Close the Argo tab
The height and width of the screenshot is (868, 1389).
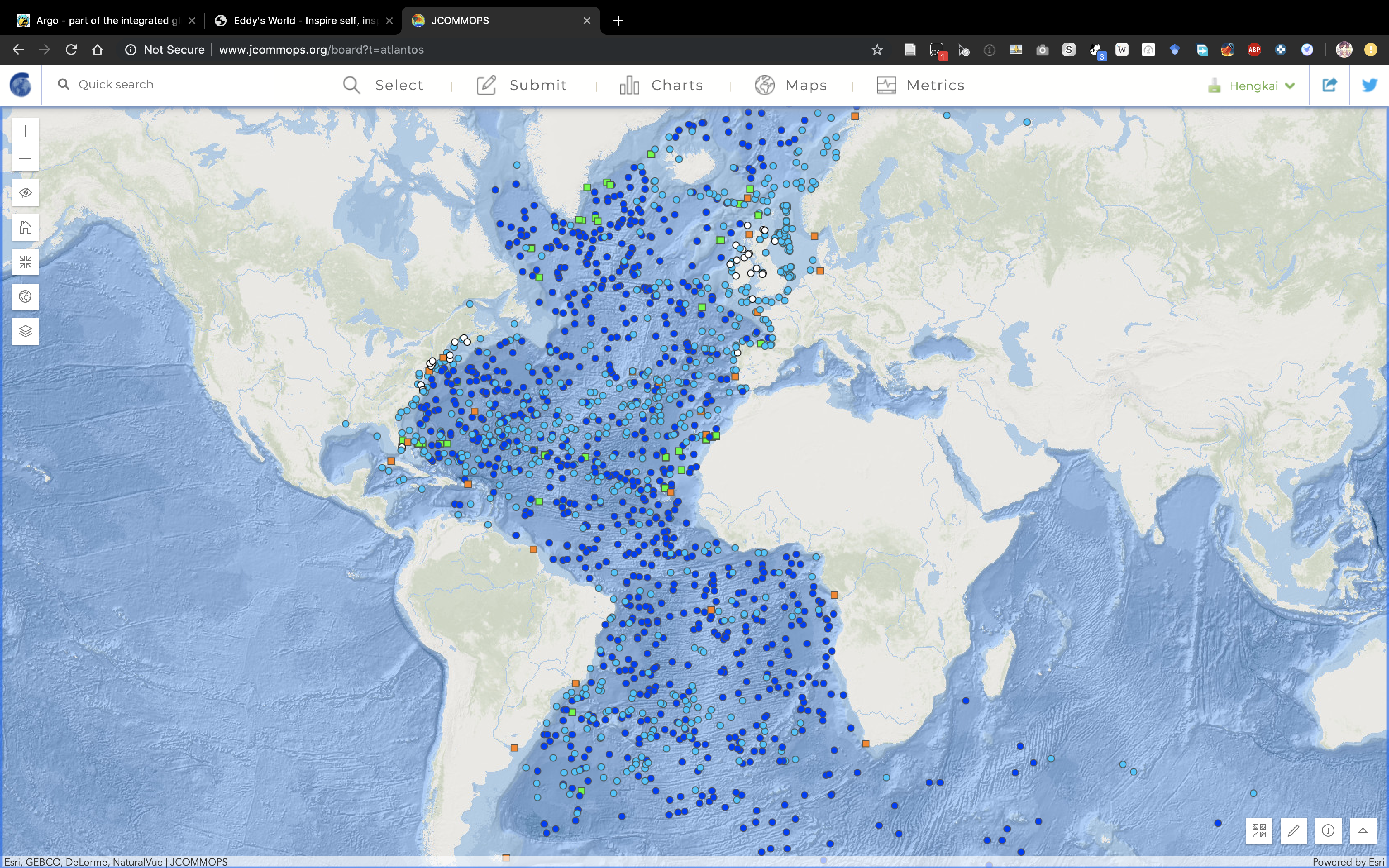pyautogui.click(x=192, y=21)
